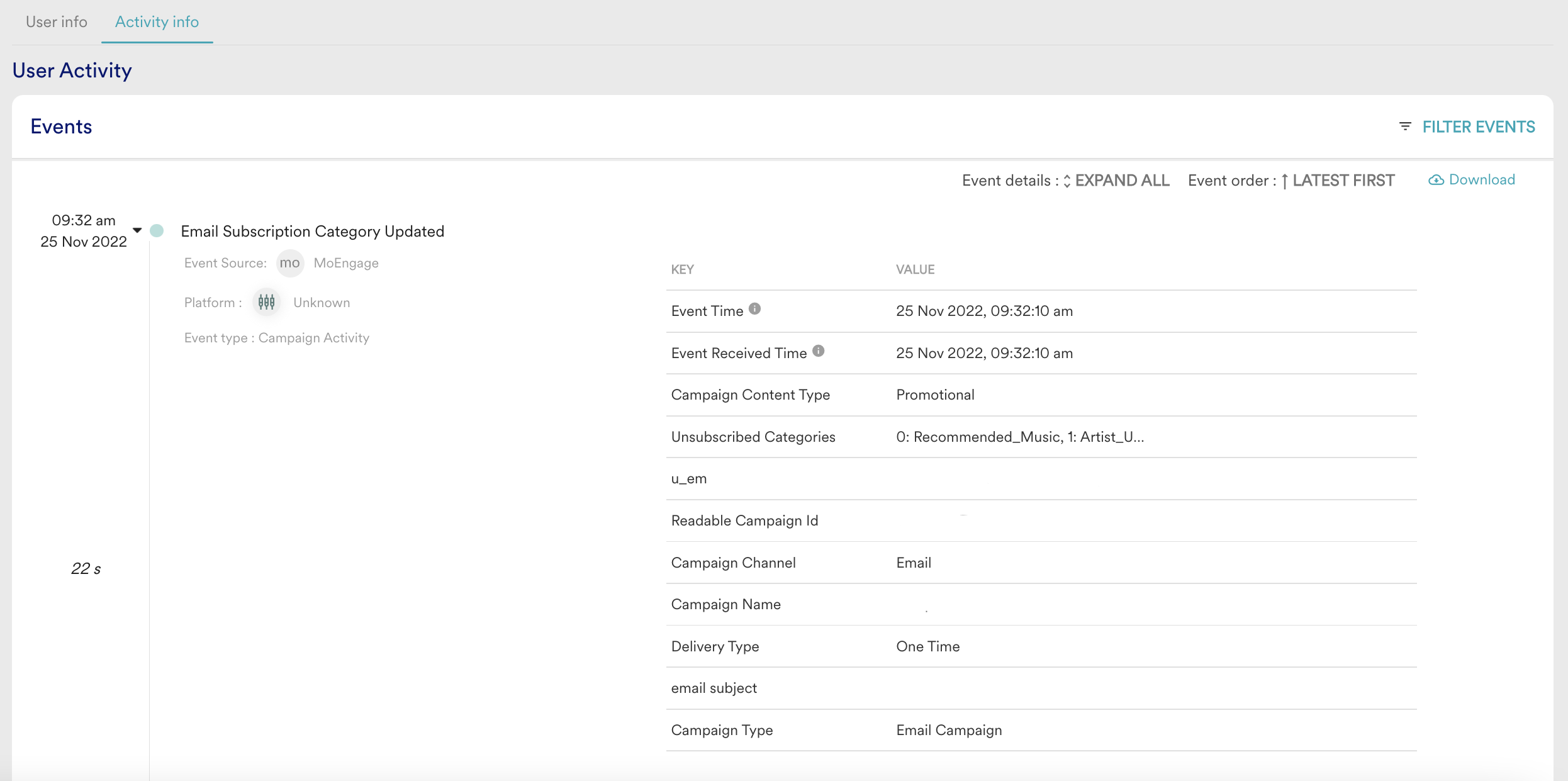Viewport: 1568px width, 781px height.
Task: Click the info icon next to Event Time
Action: (x=754, y=309)
